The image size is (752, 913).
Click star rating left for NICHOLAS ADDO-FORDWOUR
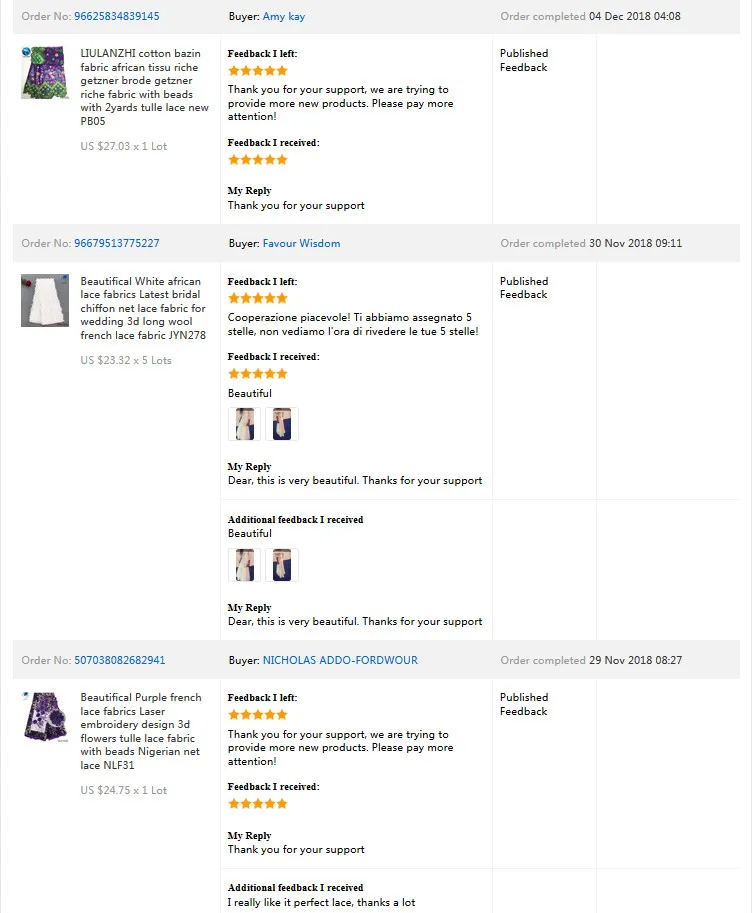click(258, 715)
